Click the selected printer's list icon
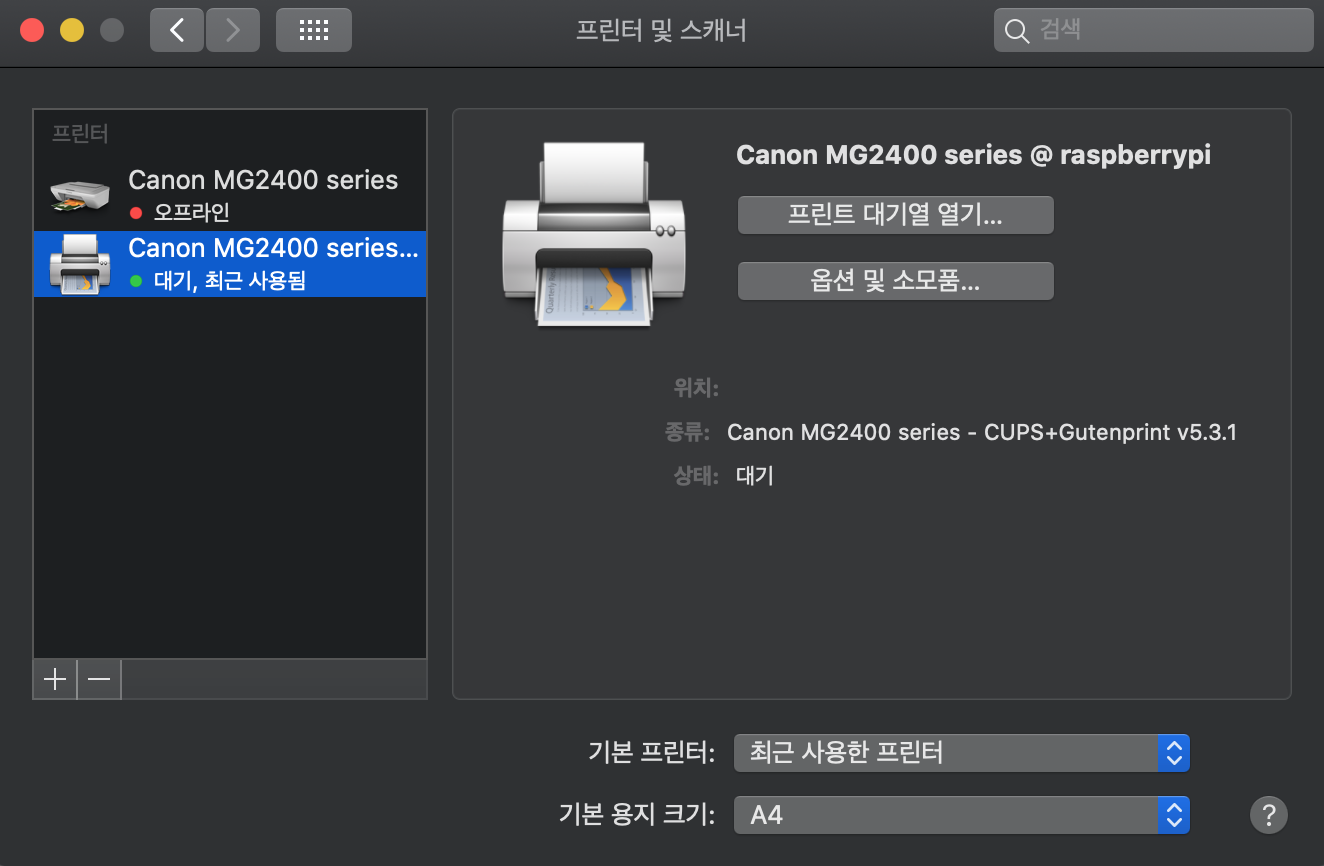Image resolution: width=1324 pixels, height=866 pixels. coord(80,264)
